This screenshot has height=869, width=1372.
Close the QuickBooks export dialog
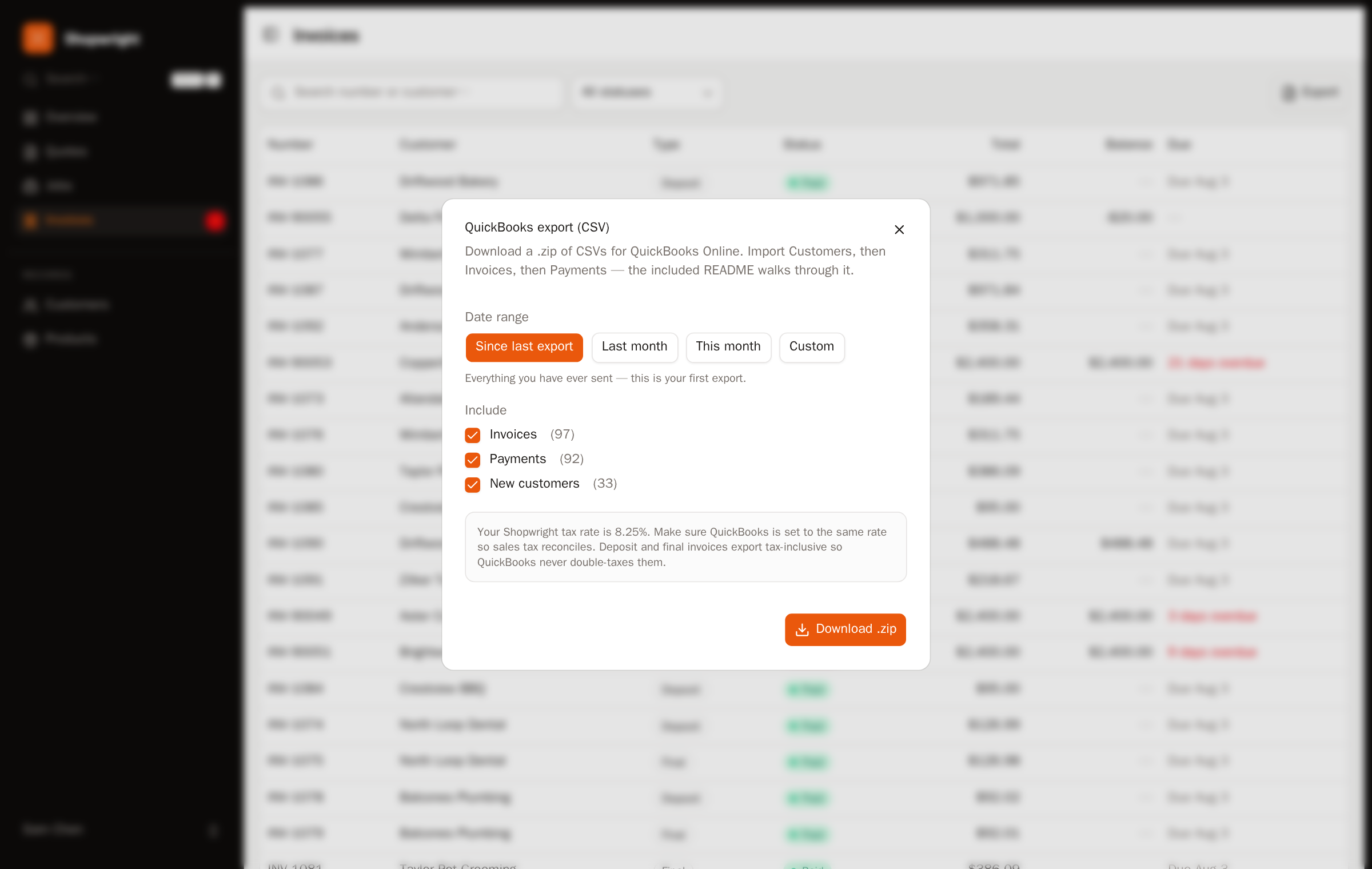click(899, 229)
